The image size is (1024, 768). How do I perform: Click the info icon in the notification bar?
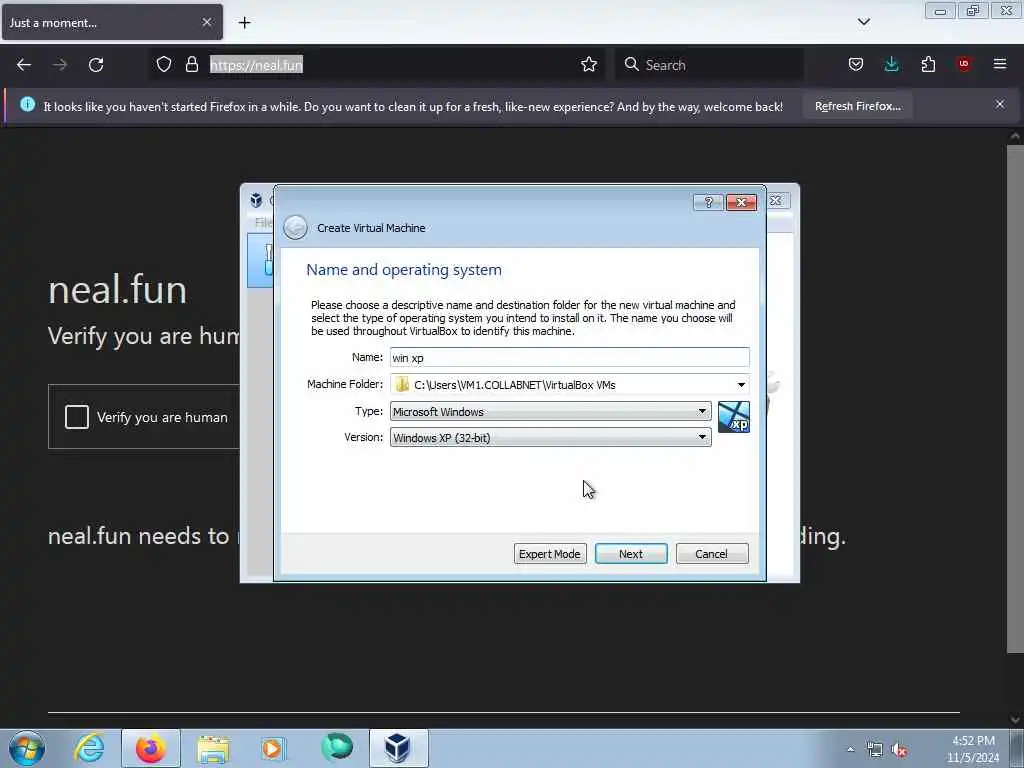pos(27,104)
